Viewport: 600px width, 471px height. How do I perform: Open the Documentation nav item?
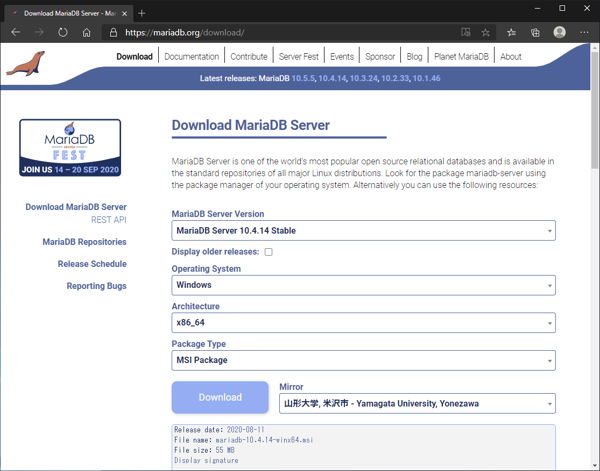pyautogui.click(x=192, y=57)
